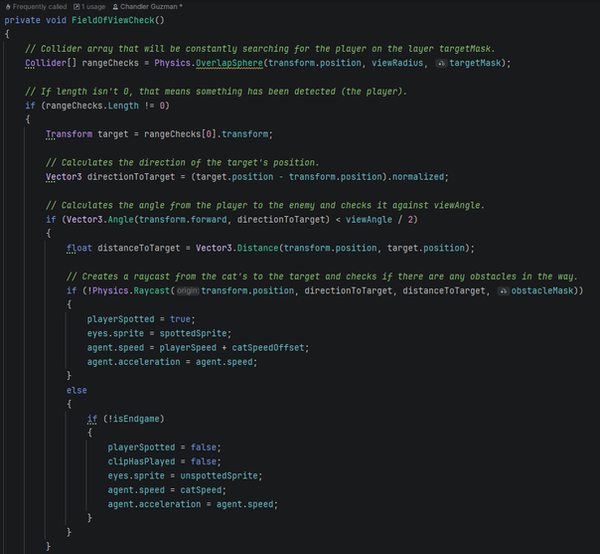Viewport: 600px width, 554px height.
Task: Click the 'normalized' property
Action: click(x=418, y=177)
